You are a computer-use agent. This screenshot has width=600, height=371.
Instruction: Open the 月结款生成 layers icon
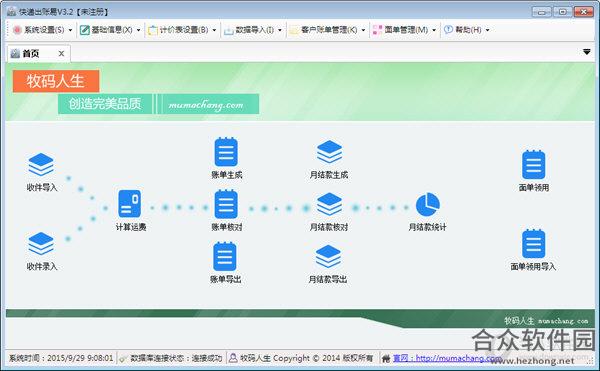tap(329, 152)
